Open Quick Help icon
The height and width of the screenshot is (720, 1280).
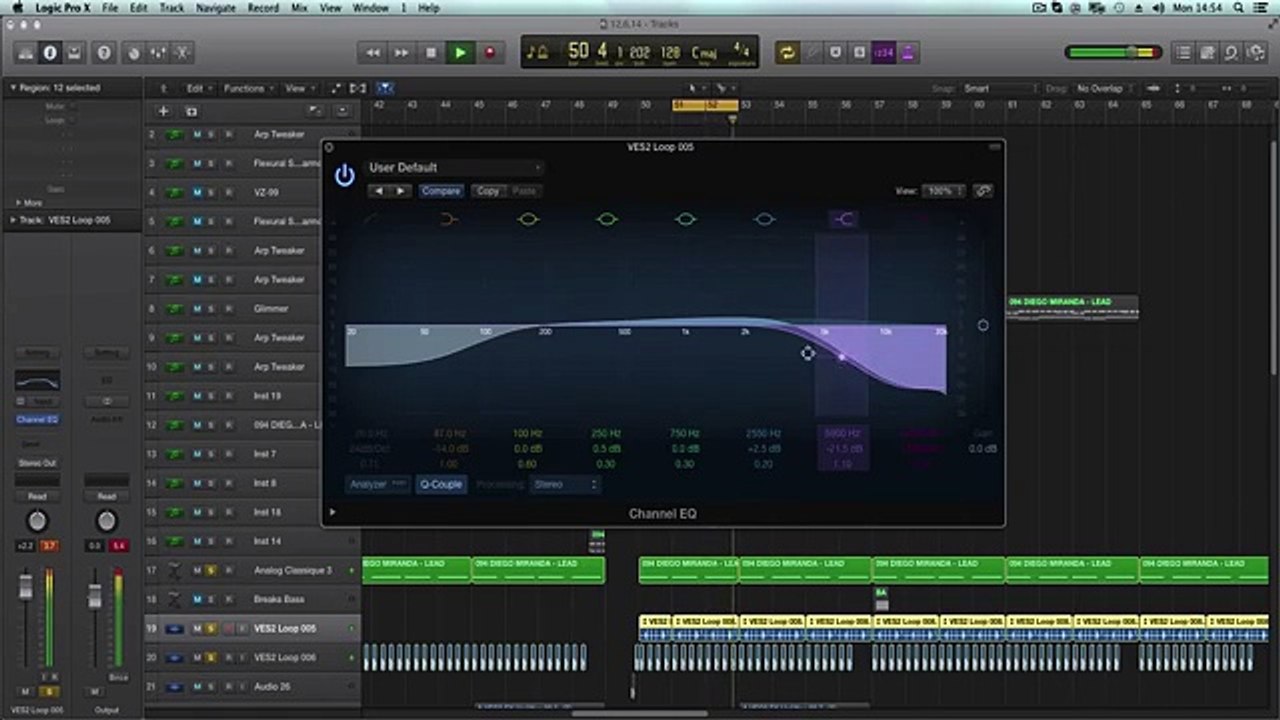[x=104, y=52]
